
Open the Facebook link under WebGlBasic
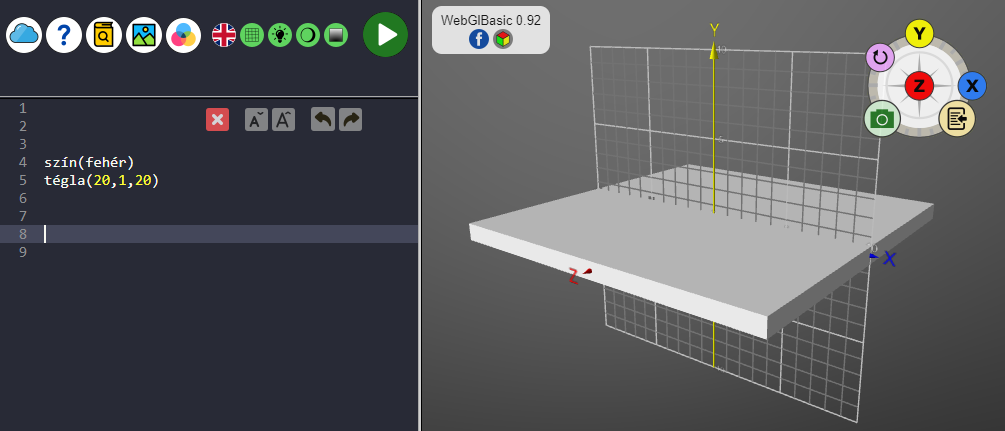(x=478, y=39)
